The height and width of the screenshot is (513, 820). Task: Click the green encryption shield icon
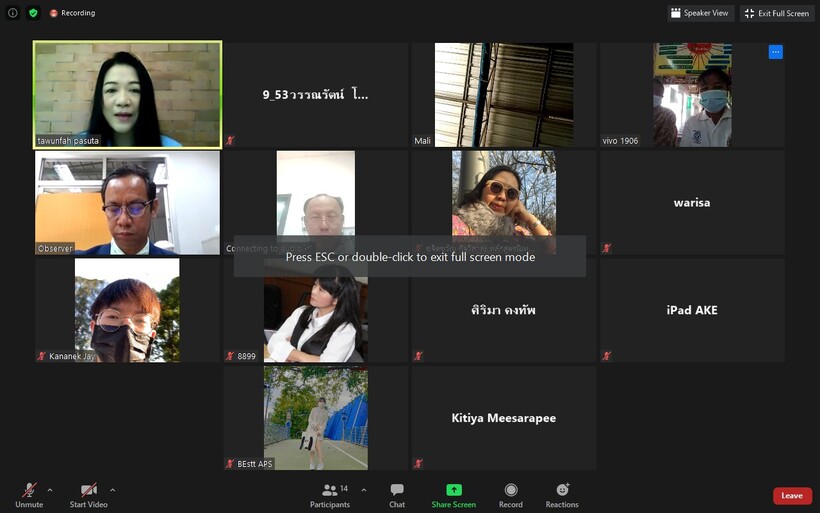coord(33,13)
